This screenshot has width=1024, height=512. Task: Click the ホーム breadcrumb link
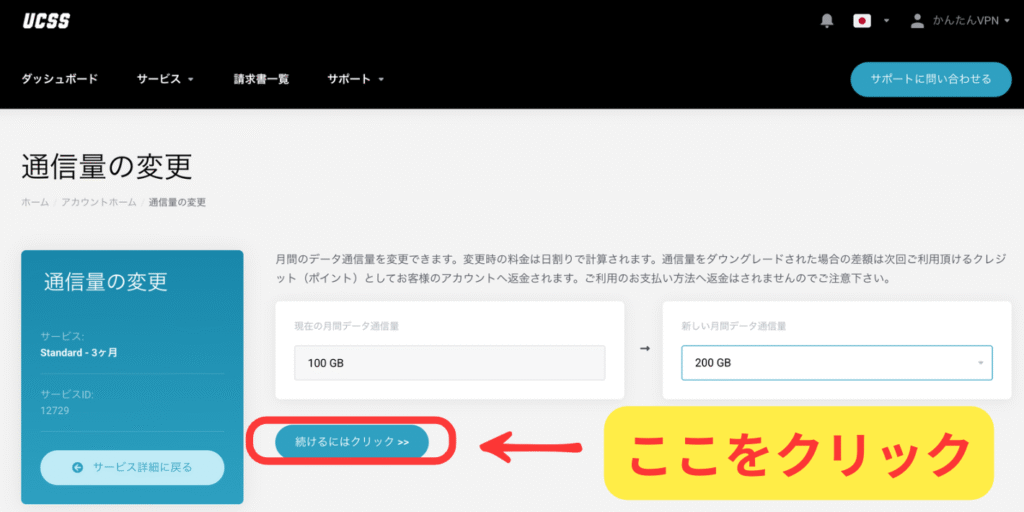[34, 202]
